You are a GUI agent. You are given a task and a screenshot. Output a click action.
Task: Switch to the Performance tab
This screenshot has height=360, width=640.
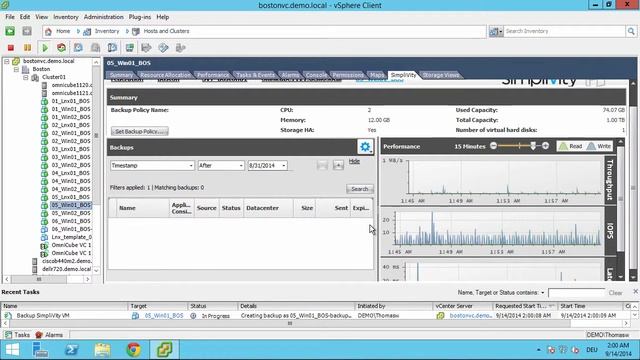tap(213, 75)
